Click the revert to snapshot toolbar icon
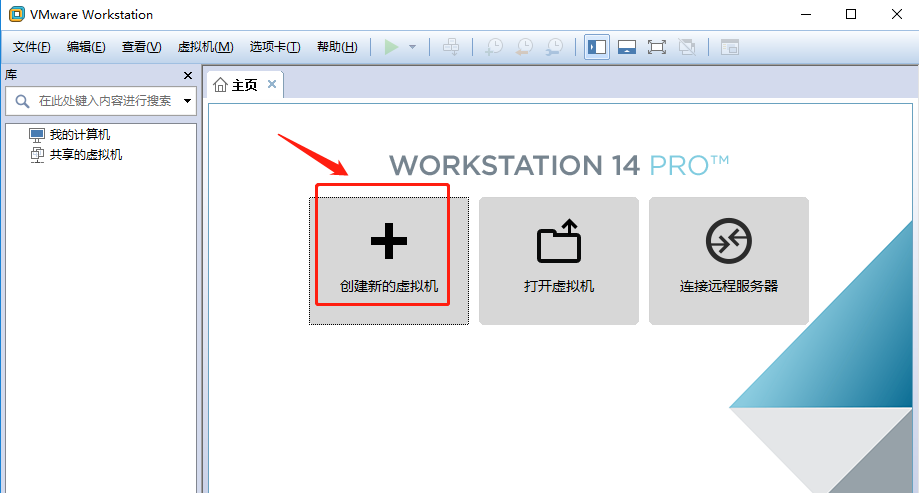Screen dimensions: 919x493 524,47
